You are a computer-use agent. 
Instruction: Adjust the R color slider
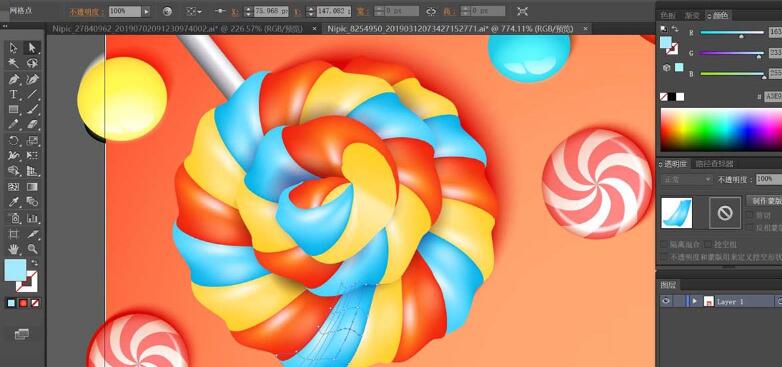[732, 33]
